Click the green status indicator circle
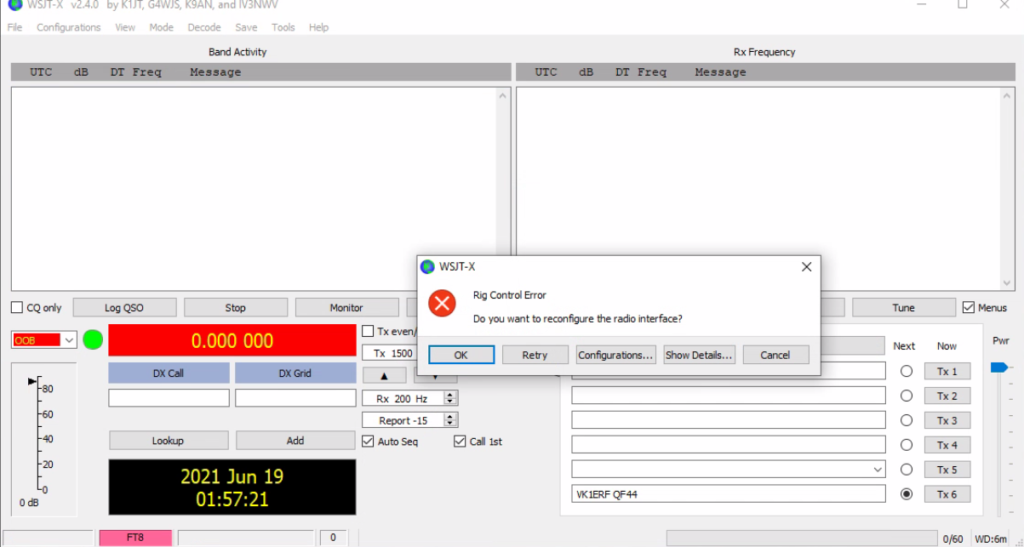Screen dimensions: 1024x547 point(93,340)
